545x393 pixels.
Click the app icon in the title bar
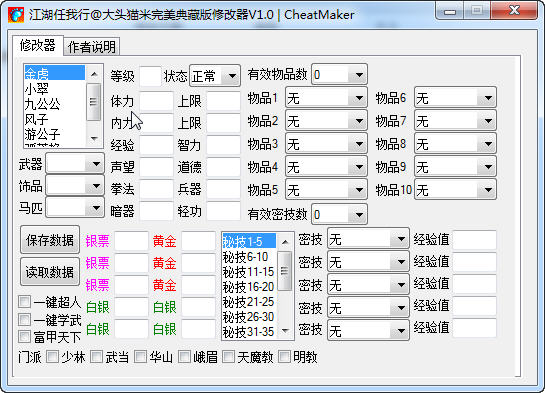[x=16, y=15]
